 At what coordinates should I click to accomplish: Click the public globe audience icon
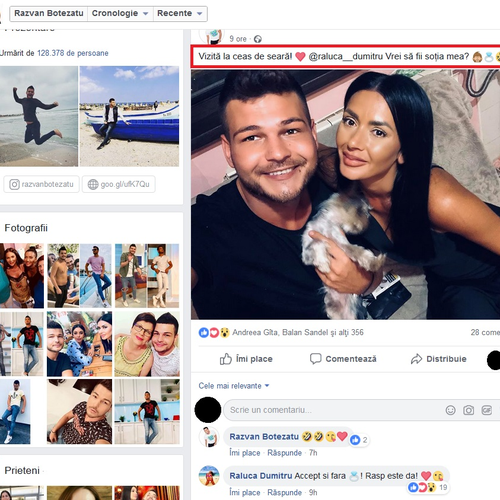[258, 39]
